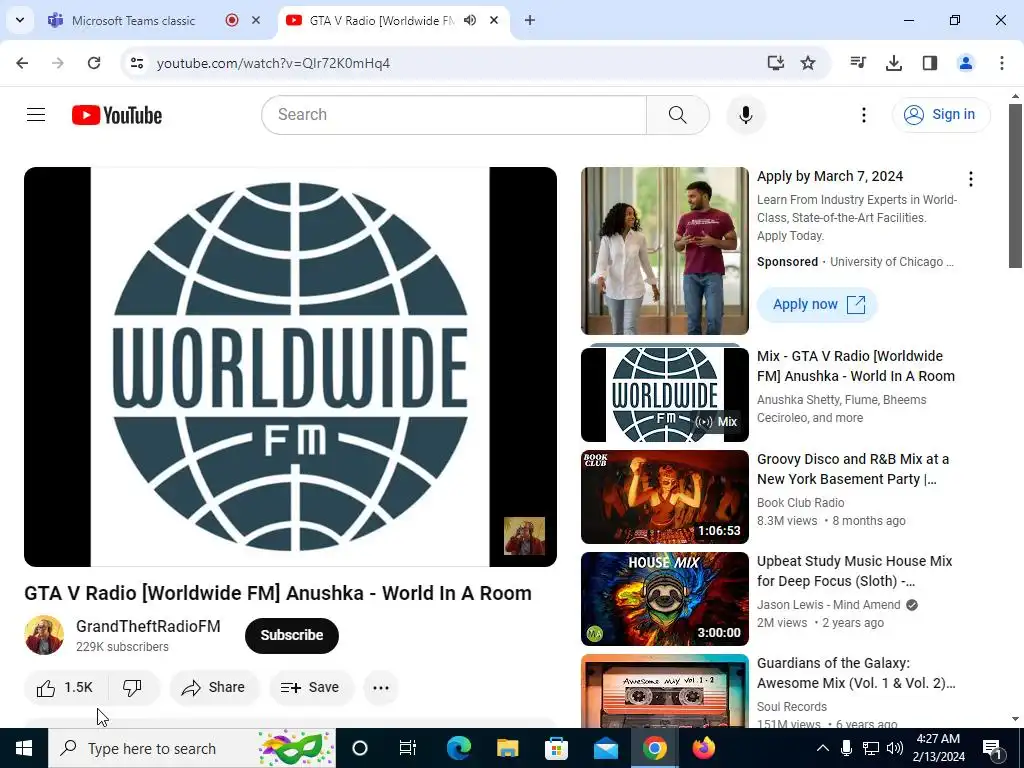
Task: Open Mail app from taskbar
Action: [605, 748]
